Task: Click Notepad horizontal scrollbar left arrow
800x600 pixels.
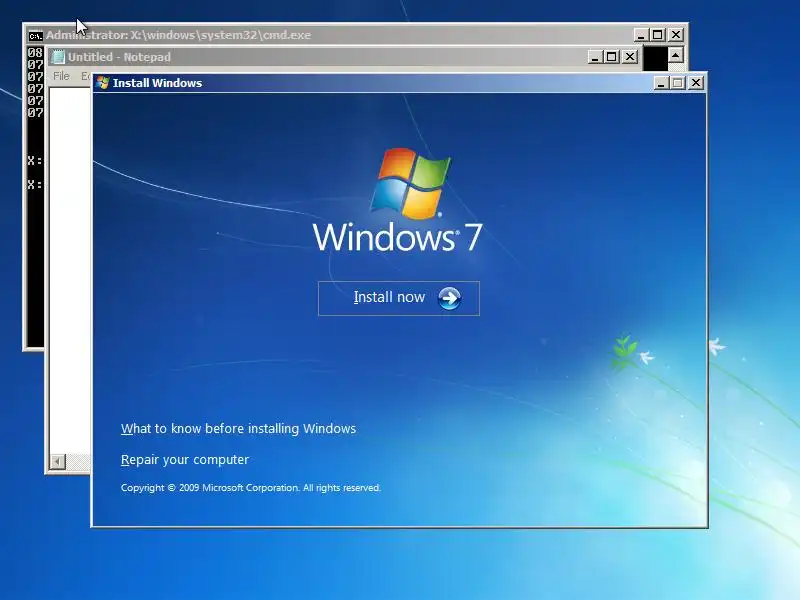Action: (x=58, y=462)
